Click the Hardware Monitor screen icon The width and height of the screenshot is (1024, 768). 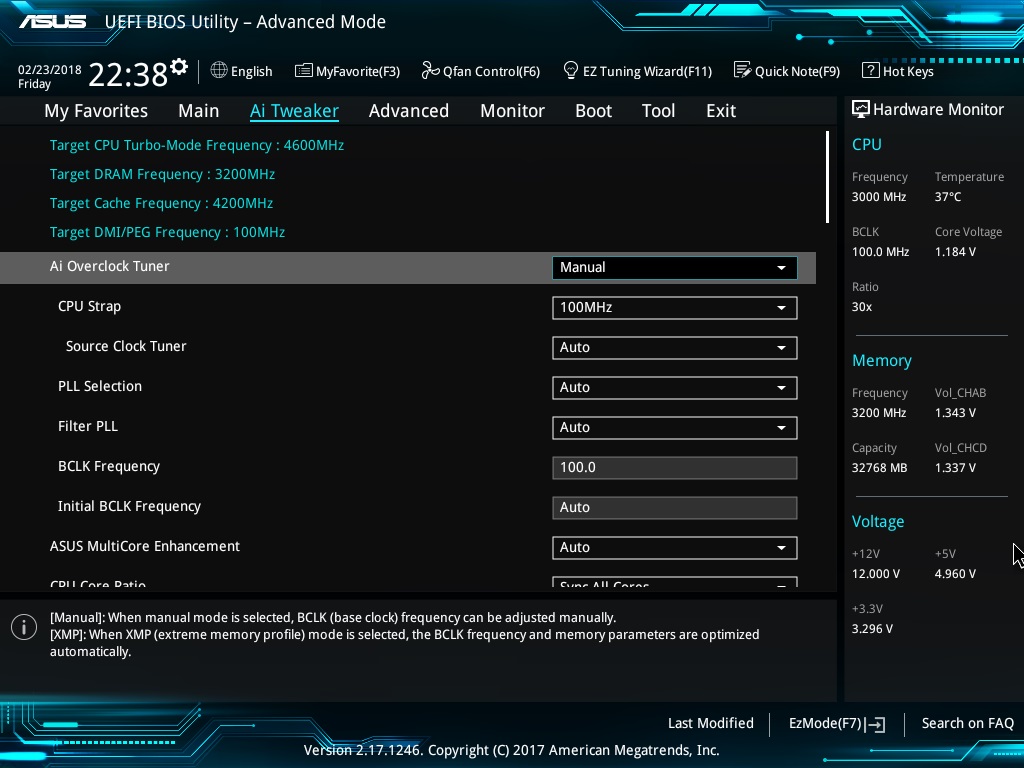tap(861, 109)
